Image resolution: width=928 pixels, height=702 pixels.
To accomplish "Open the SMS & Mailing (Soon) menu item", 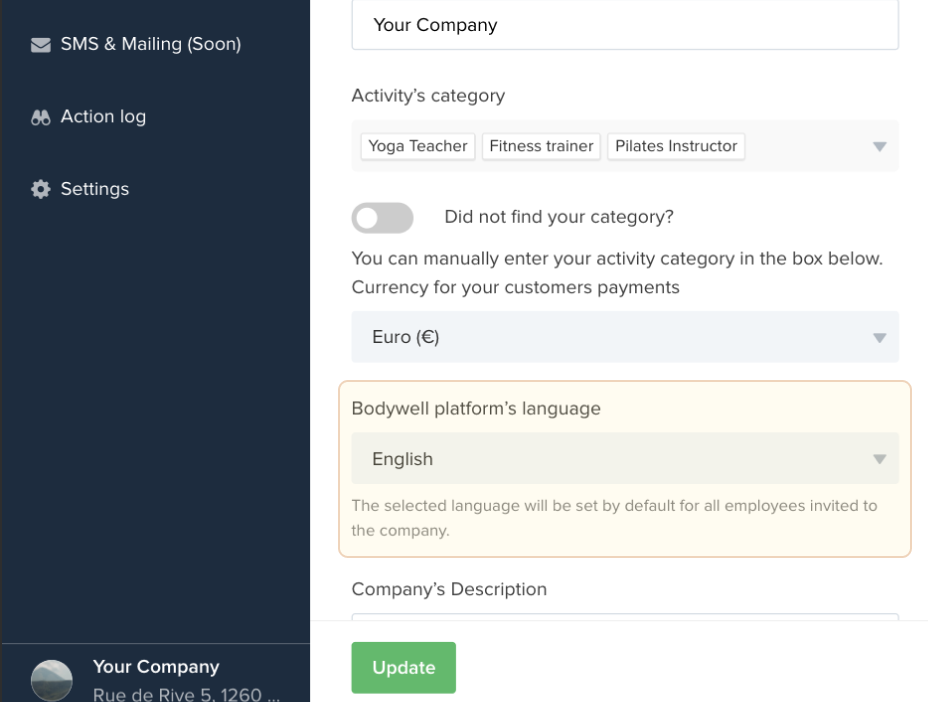I will pyautogui.click(x=150, y=45).
